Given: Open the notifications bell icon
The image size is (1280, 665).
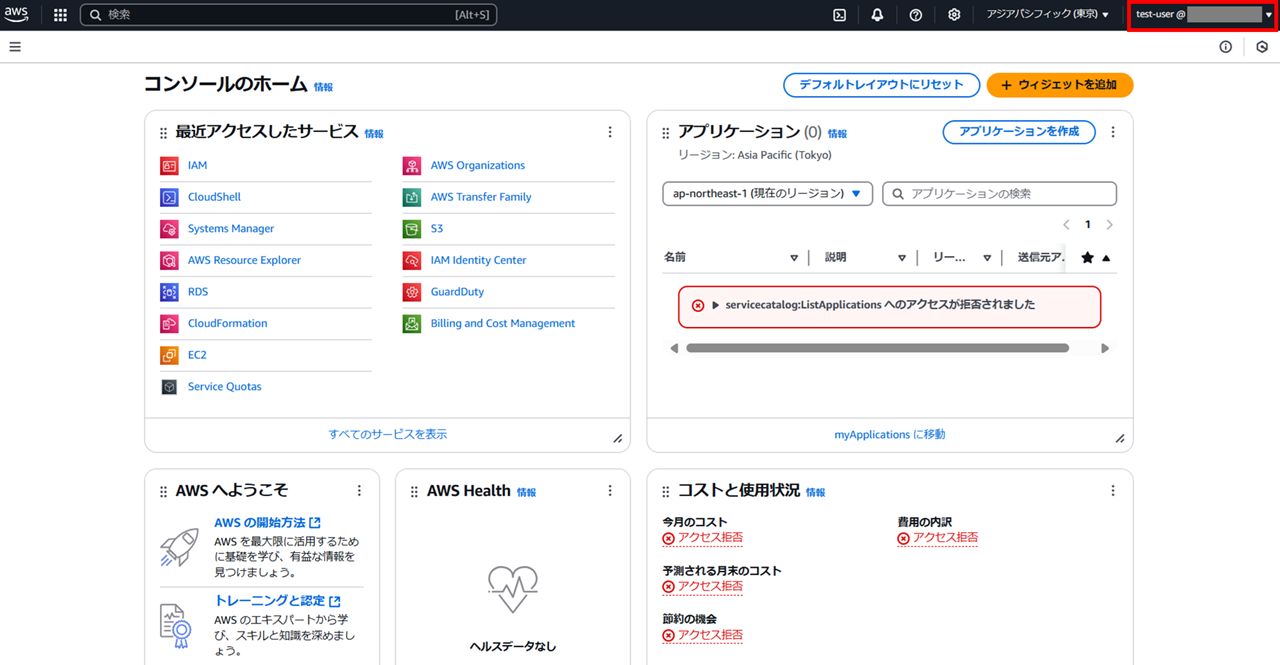Looking at the screenshot, I should (878, 15).
